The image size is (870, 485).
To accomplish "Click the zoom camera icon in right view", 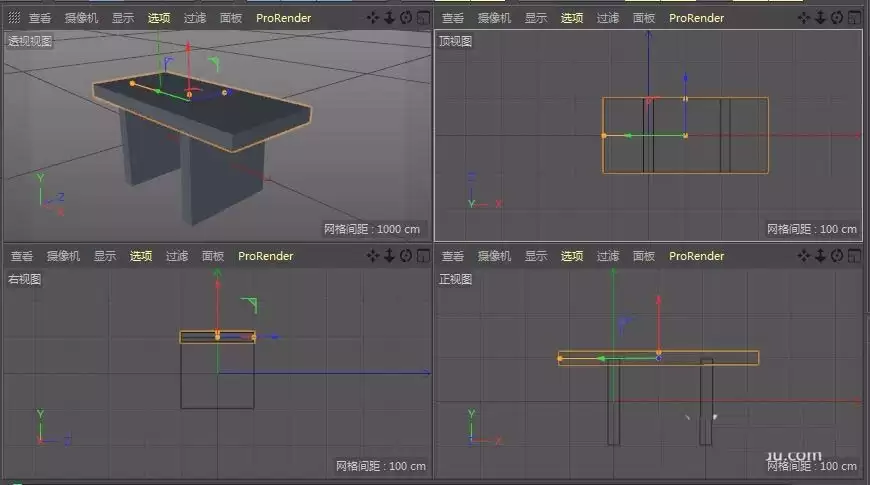I will 390,256.
